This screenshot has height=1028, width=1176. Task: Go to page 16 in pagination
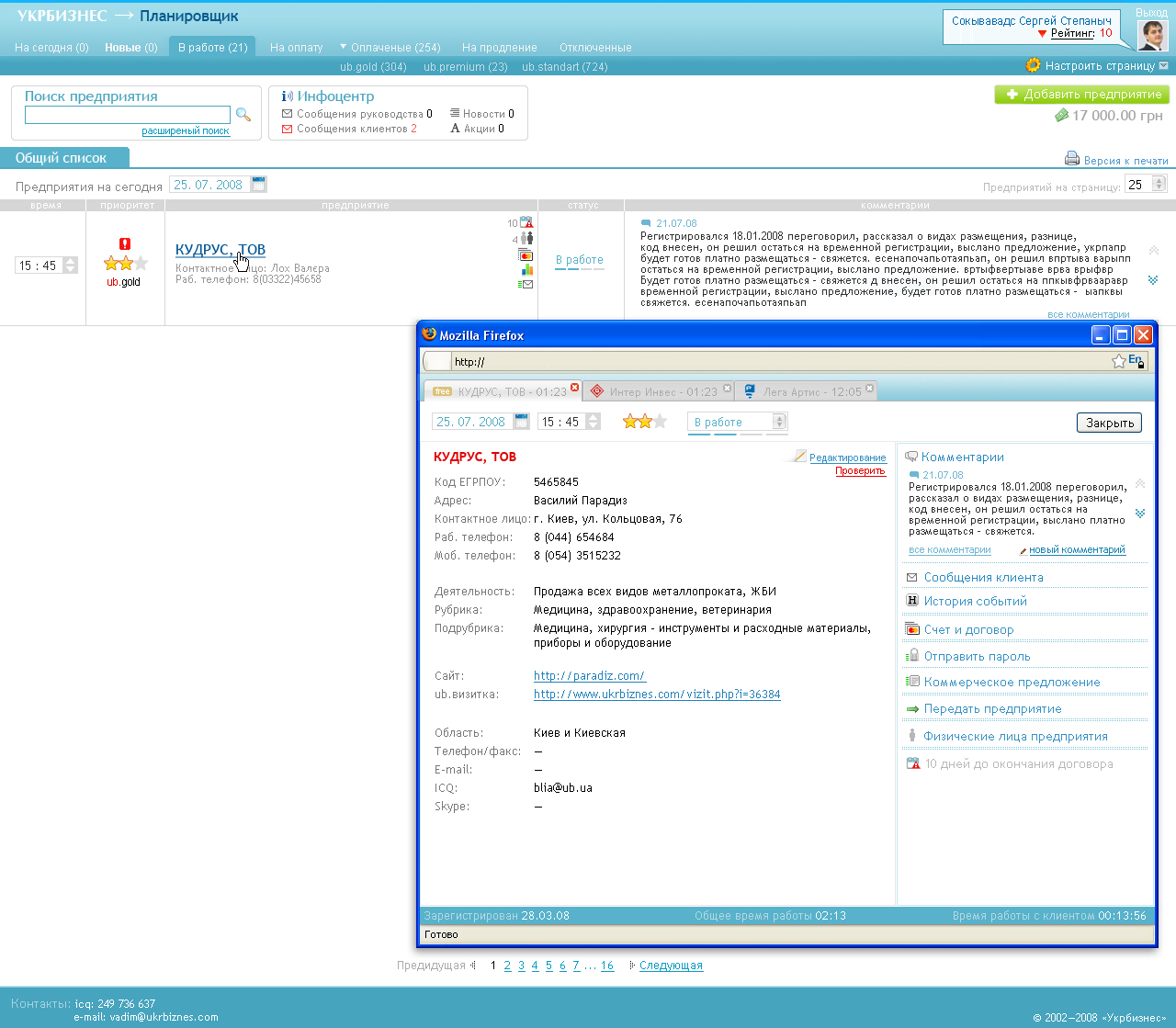tap(607, 966)
